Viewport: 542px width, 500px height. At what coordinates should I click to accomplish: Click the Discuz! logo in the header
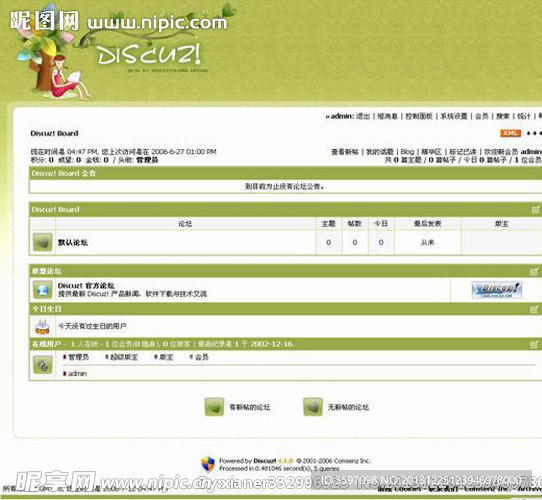(149, 54)
